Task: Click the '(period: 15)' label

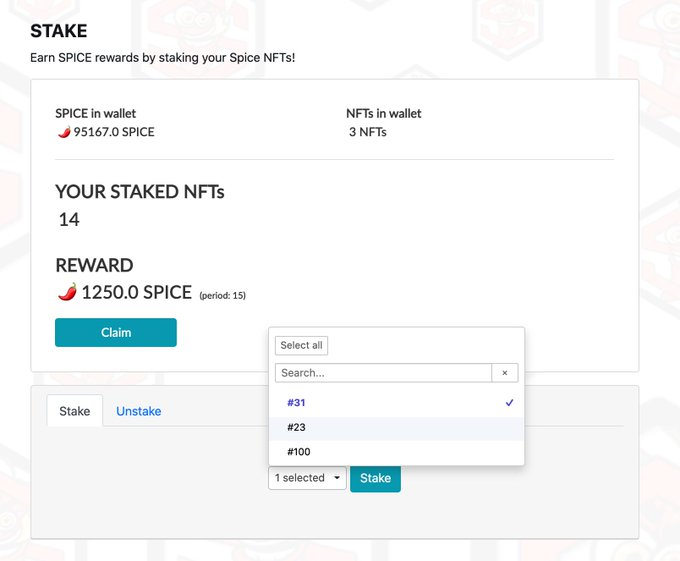Action: click(222, 296)
